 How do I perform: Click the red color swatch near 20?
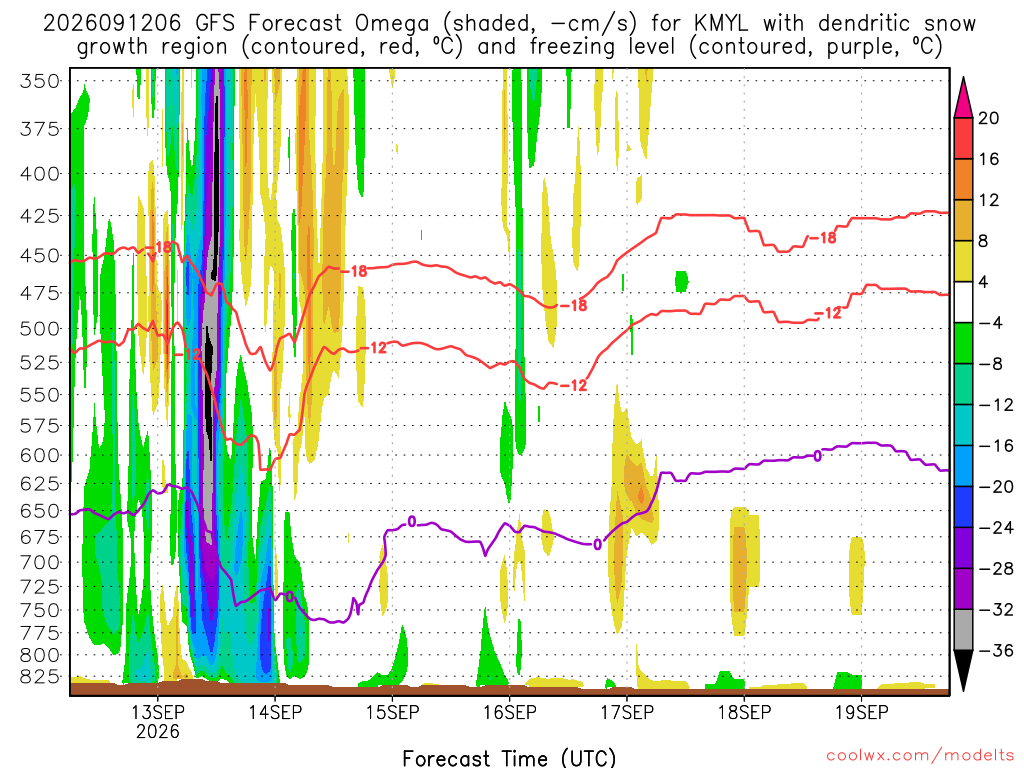(963, 138)
